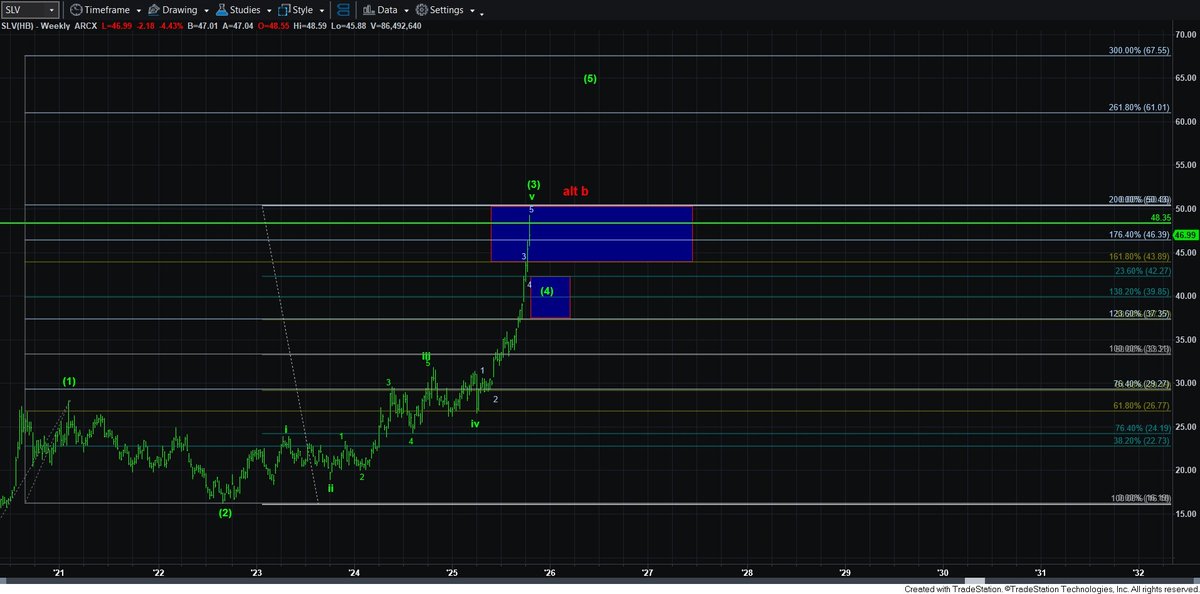Screen dimensions: 1200x594
Task: Click the 61.80% (26.77) Fibonacci label
Action: 1141,406
